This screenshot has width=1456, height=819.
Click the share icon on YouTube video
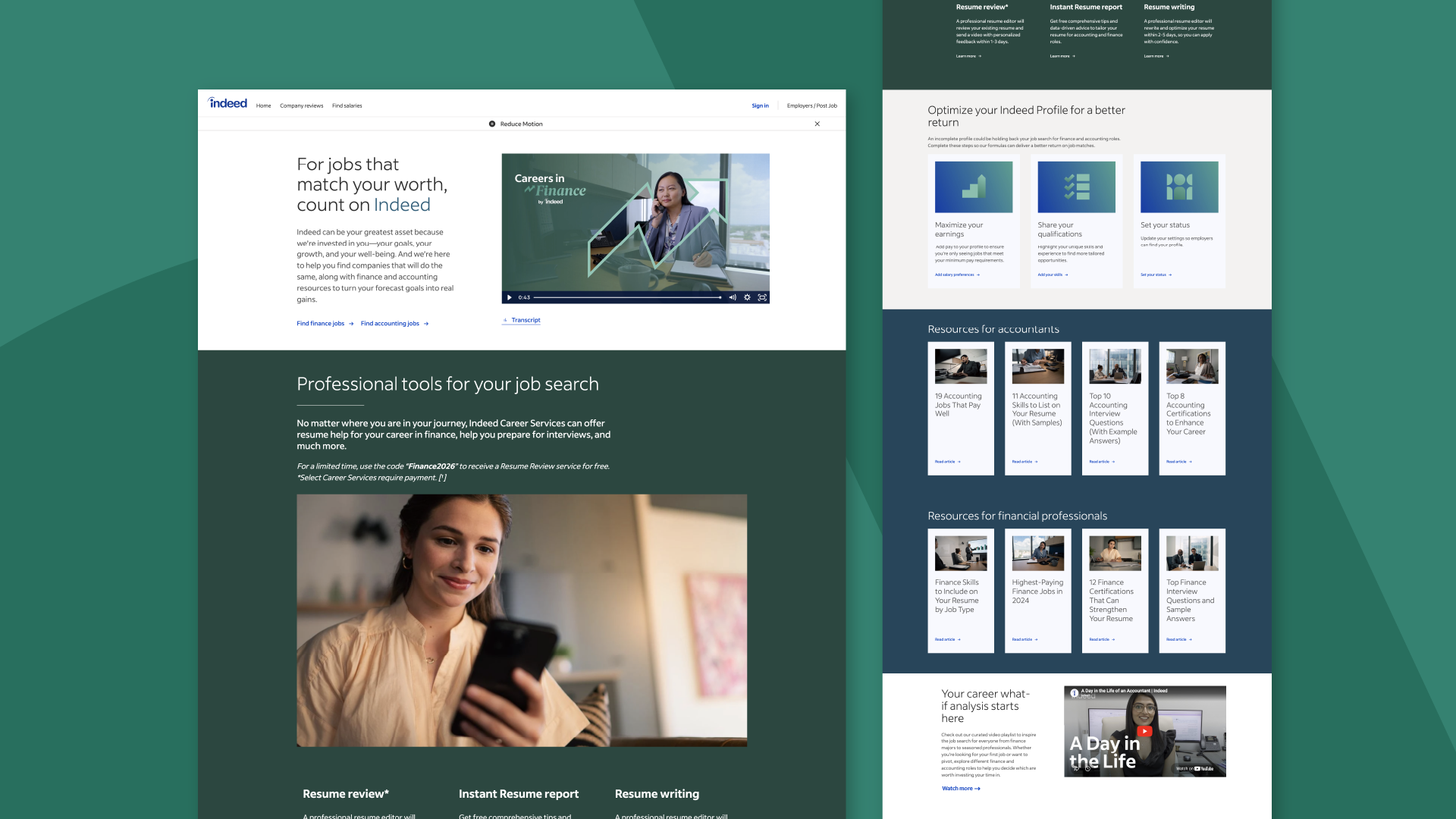pyautogui.click(x=1076, y=768)
